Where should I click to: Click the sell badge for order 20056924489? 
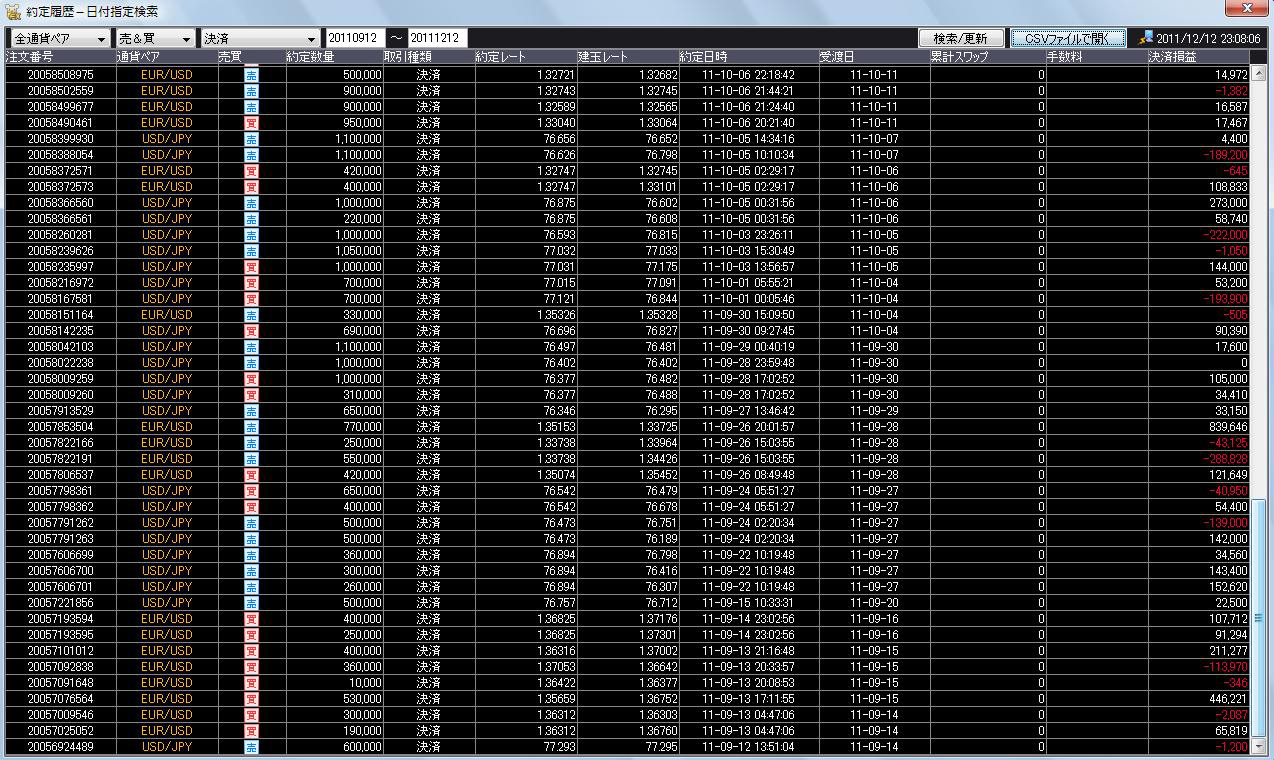pos(251,747)
